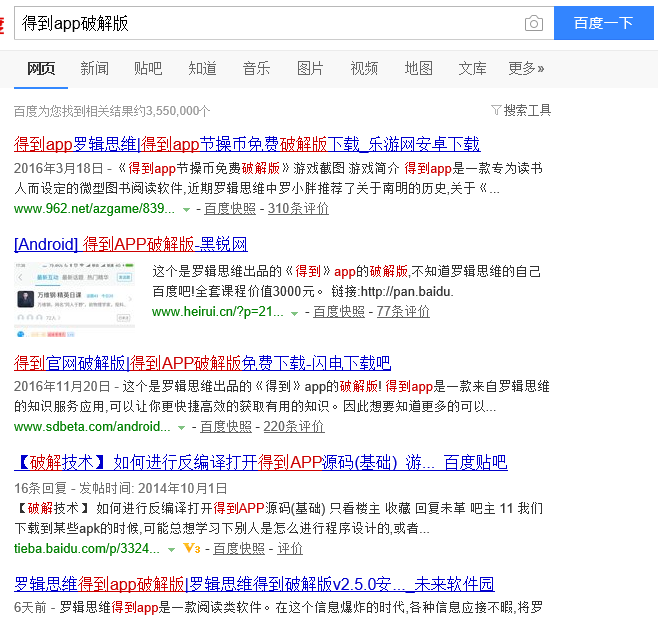Click the www.heirui.cn URL
The height and width of the screenshot is (620, 658).
click(218, 312)
